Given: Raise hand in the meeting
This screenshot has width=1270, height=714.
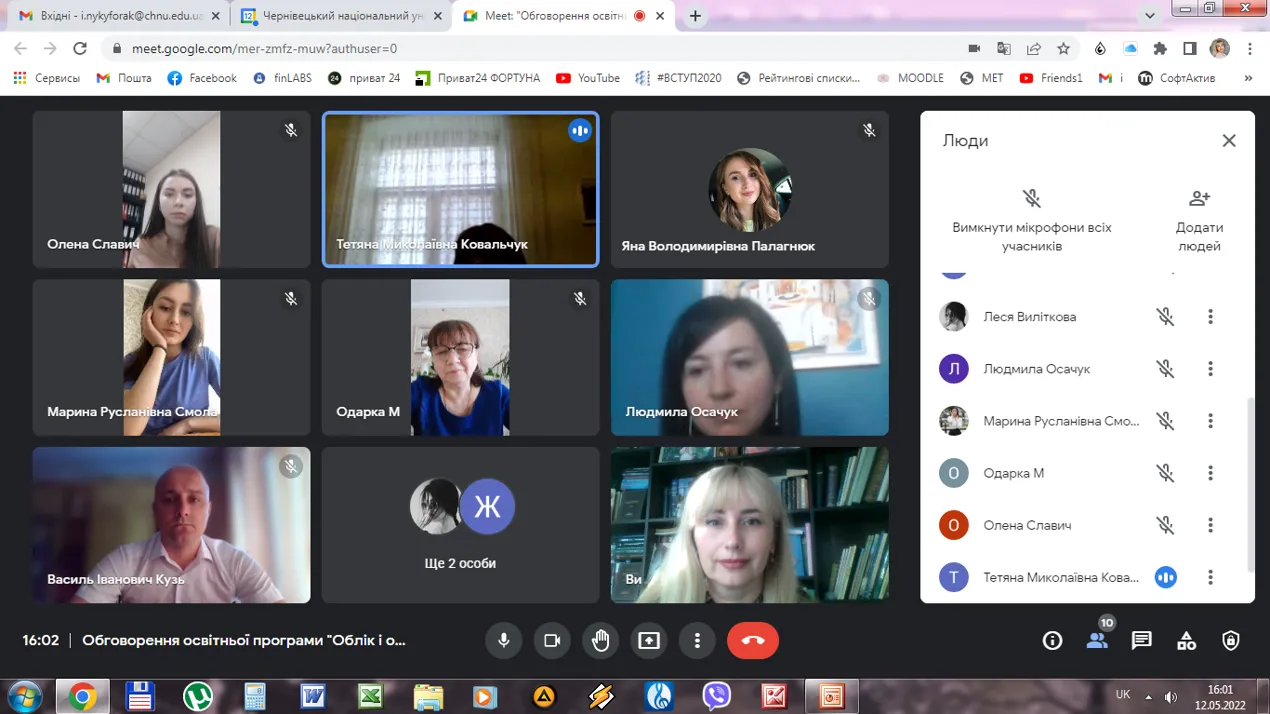Looking at the screenshot, I should click(600, 641).
